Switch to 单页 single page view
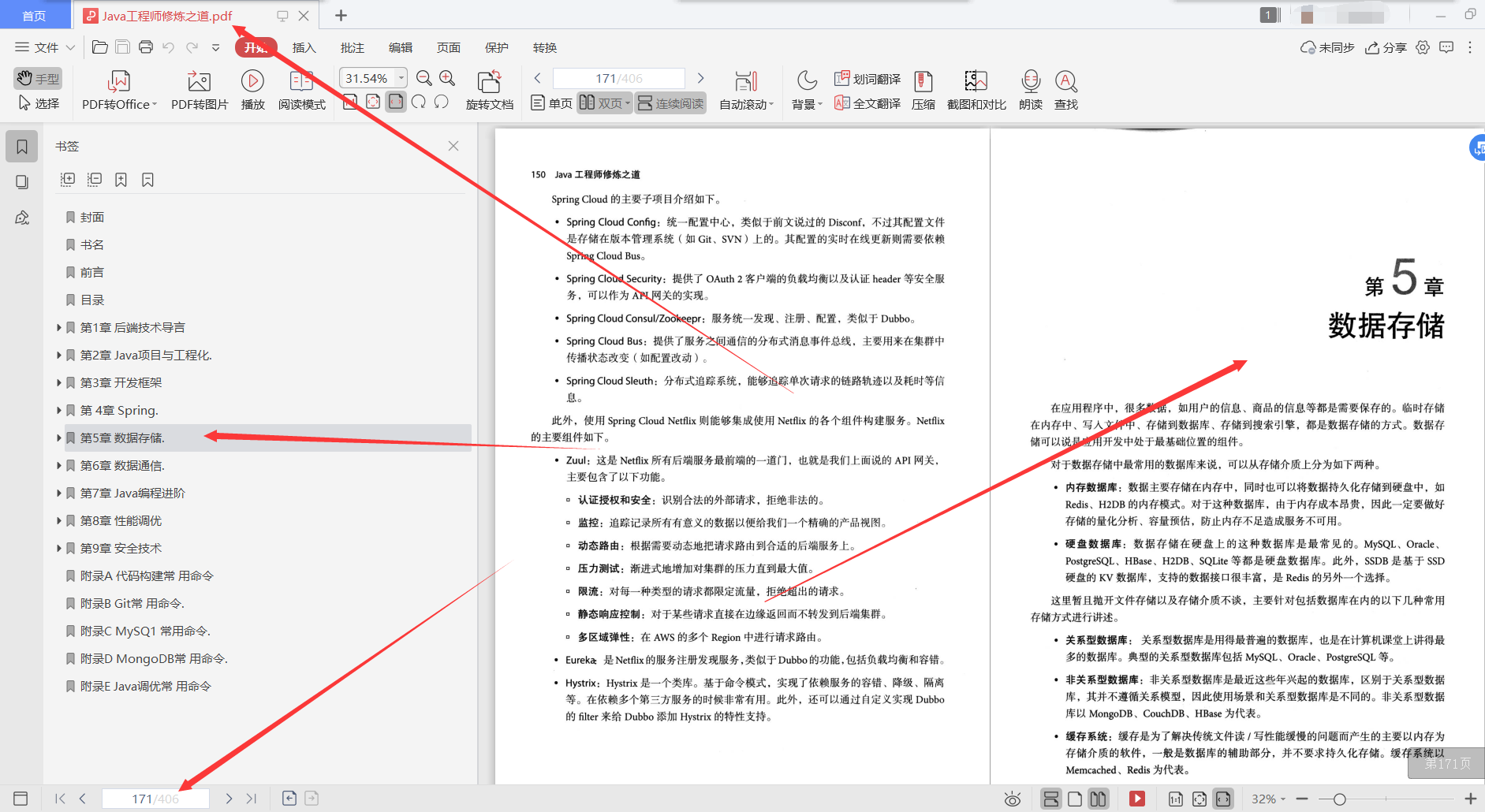 pos(551,103)
